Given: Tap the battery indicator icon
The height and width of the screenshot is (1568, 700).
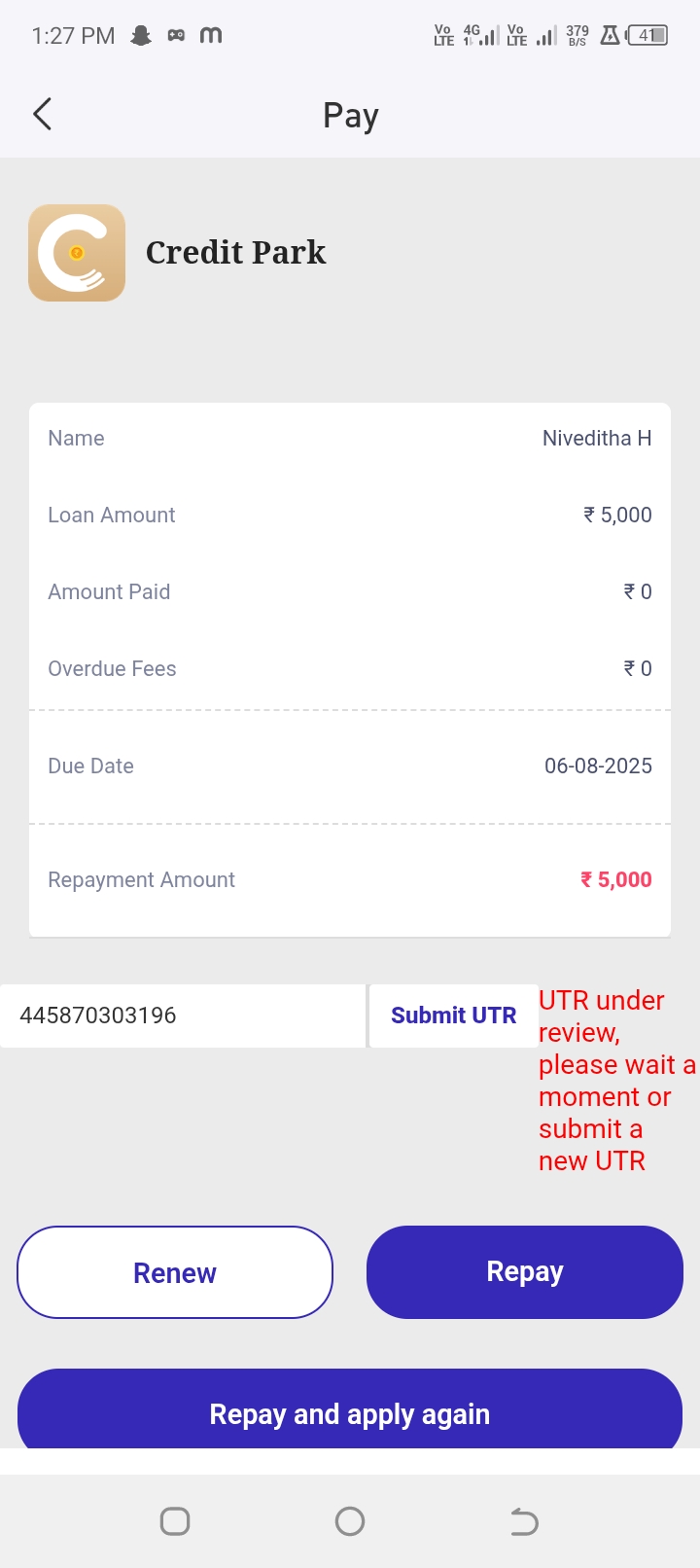Looking at the screenshot, I should [x=647, y=36].
